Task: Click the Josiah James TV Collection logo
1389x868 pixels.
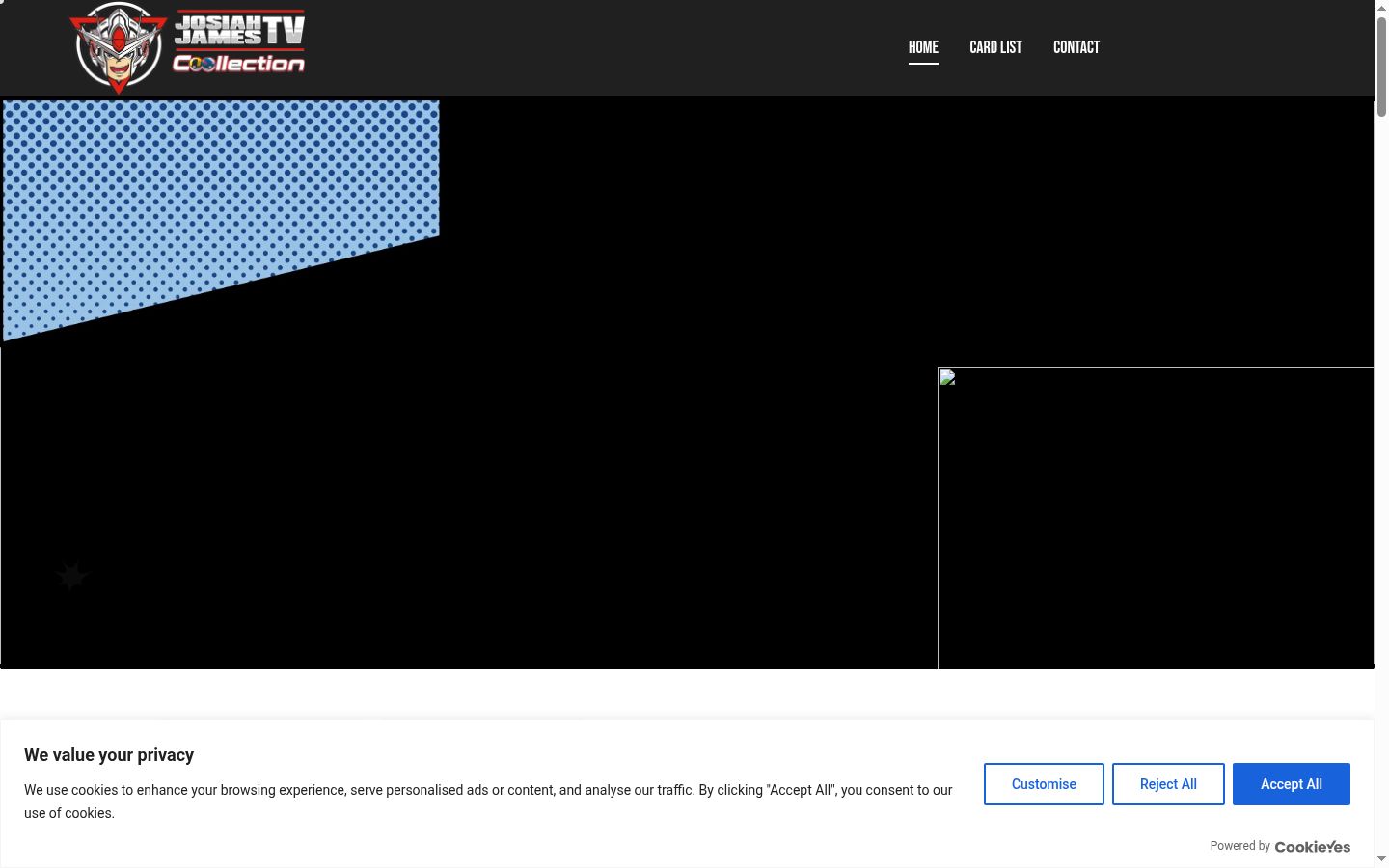Action: click(188, 47)
